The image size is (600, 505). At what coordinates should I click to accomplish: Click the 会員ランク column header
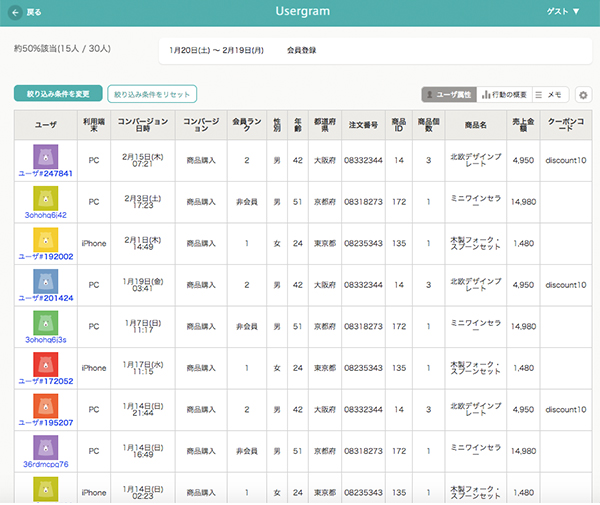click(x=247, y=125)
